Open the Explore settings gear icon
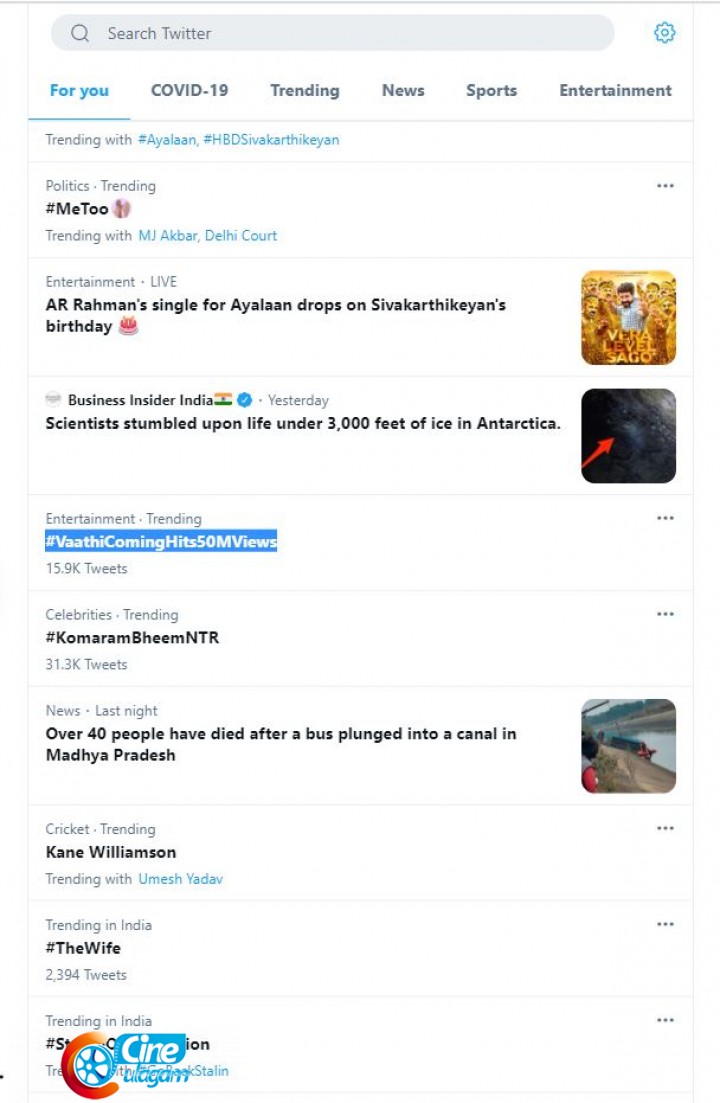The width and height of the screenshot is (720, 1103). [x=664, y=33]
